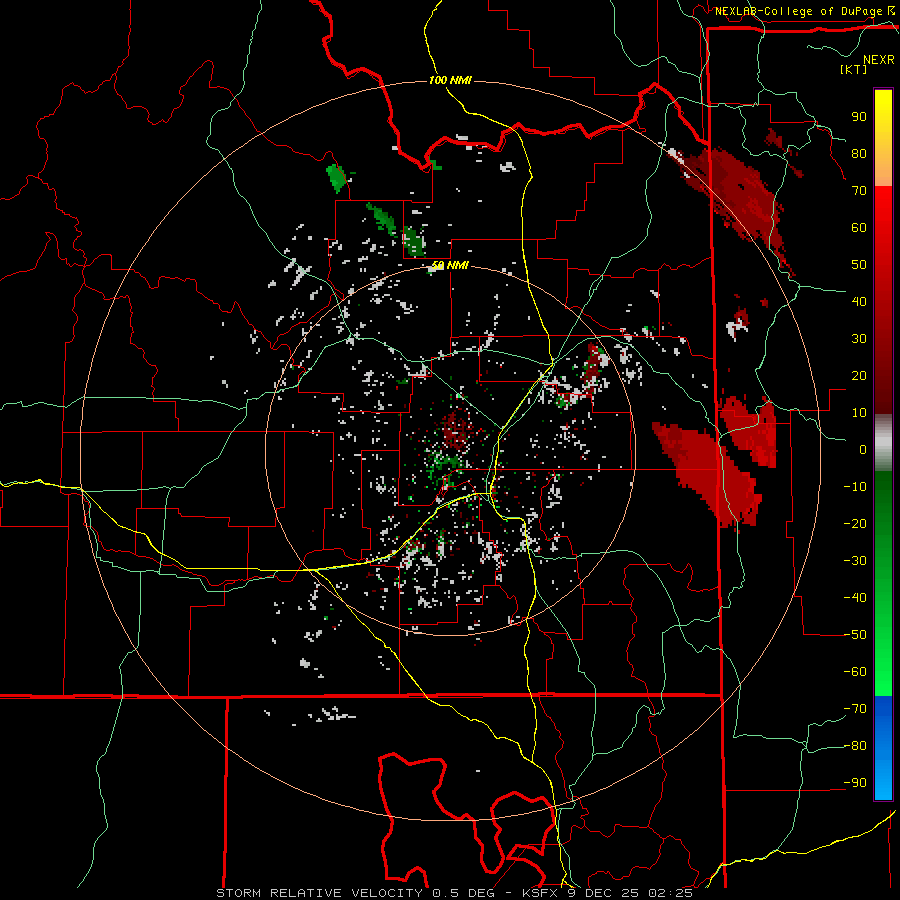Click the STORM RELATIVE VELOCITY product title

319,893
